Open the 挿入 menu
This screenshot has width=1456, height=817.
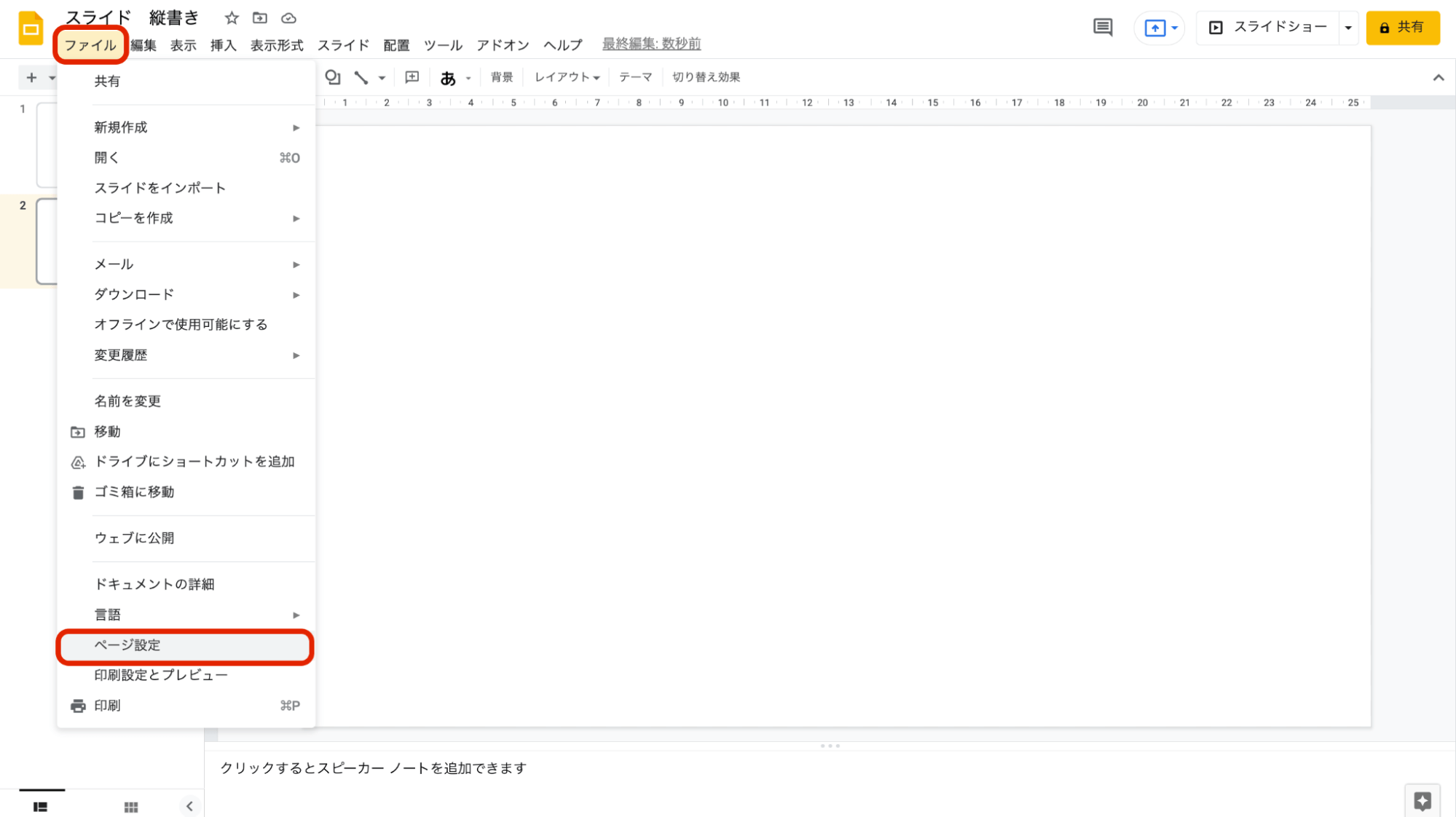coord(224,45)
